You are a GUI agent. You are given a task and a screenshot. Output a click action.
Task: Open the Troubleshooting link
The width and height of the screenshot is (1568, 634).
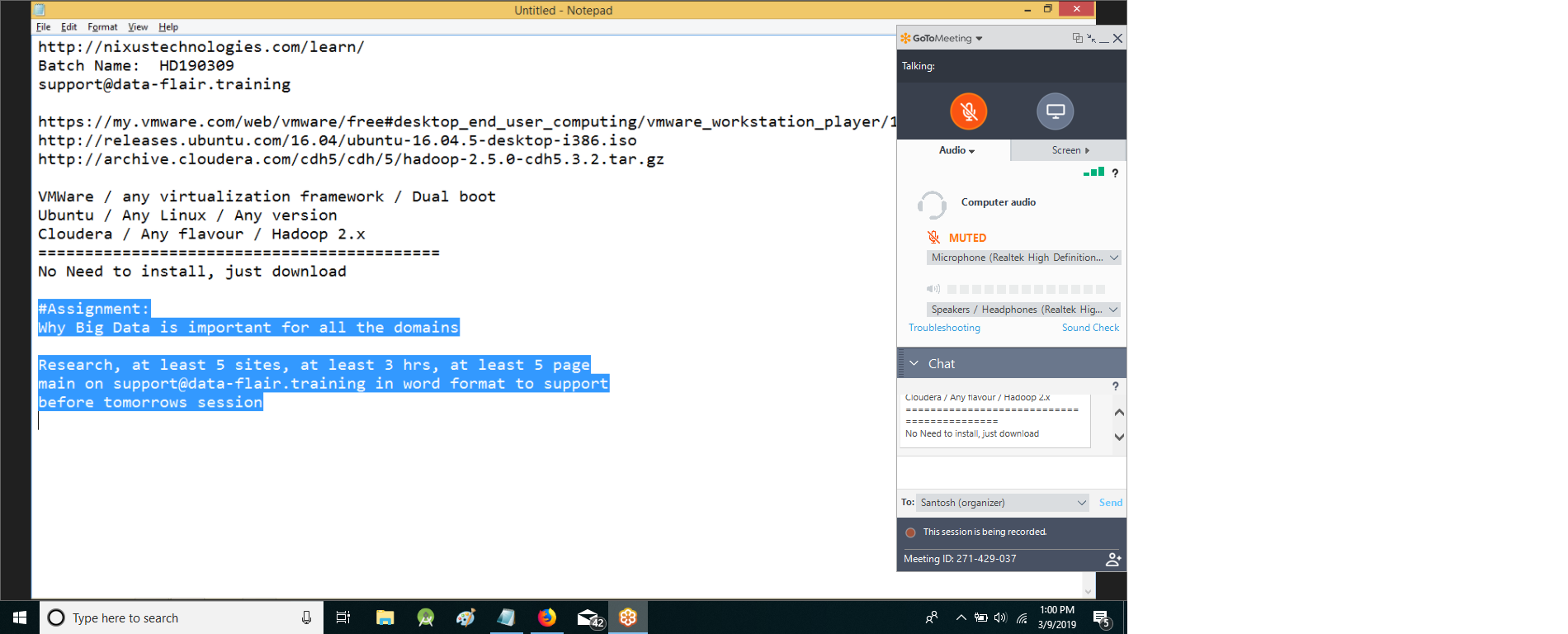[944, 328]
